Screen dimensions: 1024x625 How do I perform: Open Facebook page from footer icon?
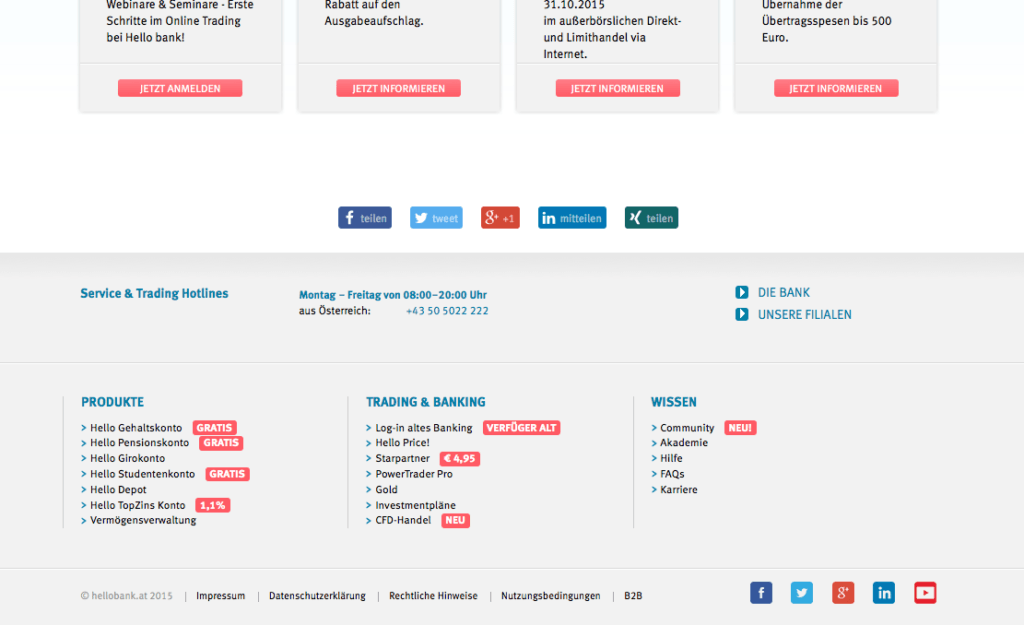point(761,593)
